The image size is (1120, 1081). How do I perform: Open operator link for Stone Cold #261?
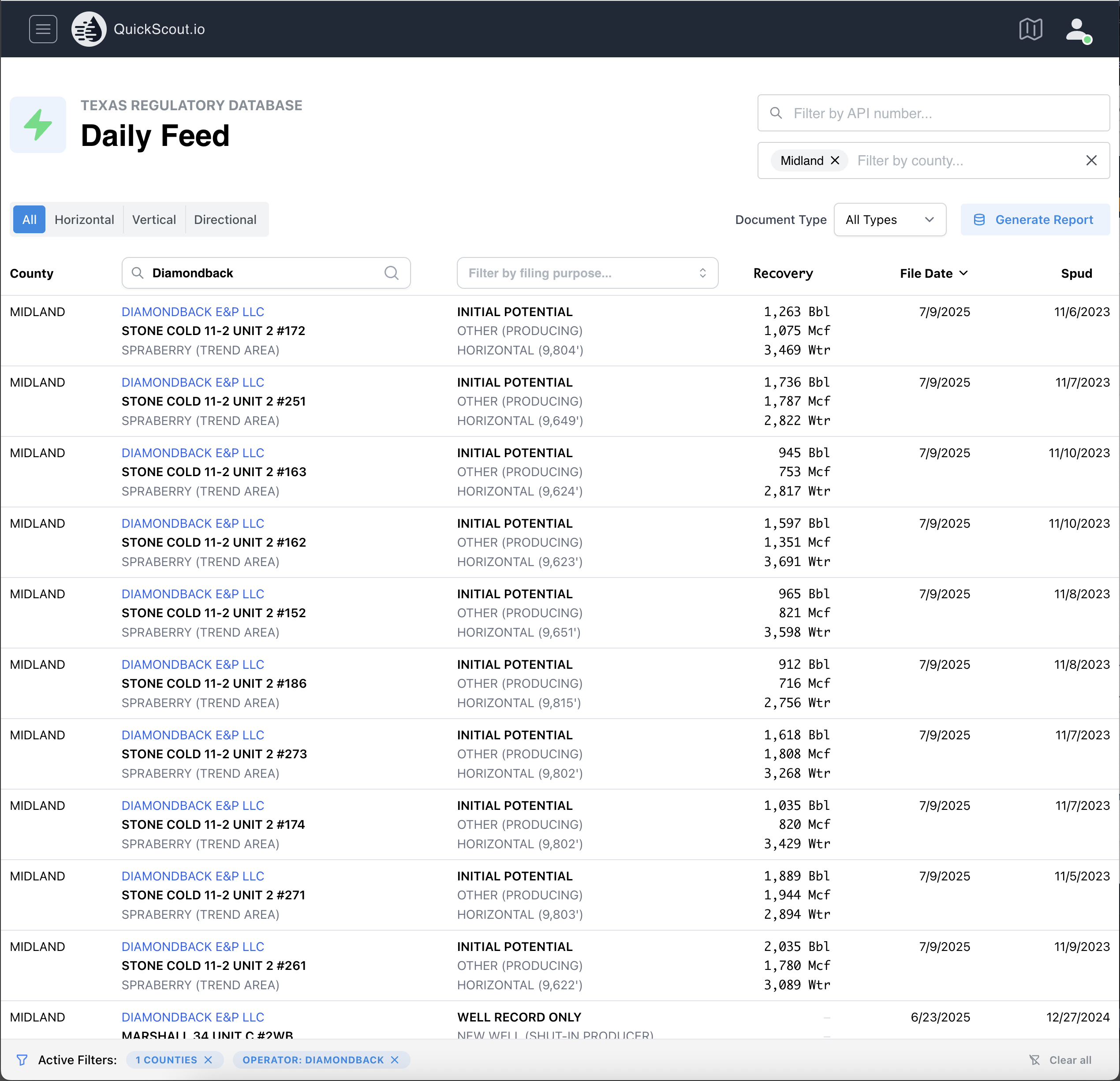(x=193, y=947)
